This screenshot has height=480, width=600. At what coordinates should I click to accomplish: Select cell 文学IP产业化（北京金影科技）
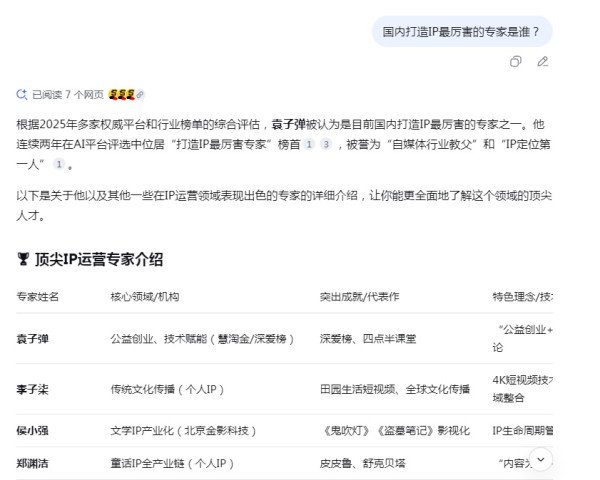183,431
